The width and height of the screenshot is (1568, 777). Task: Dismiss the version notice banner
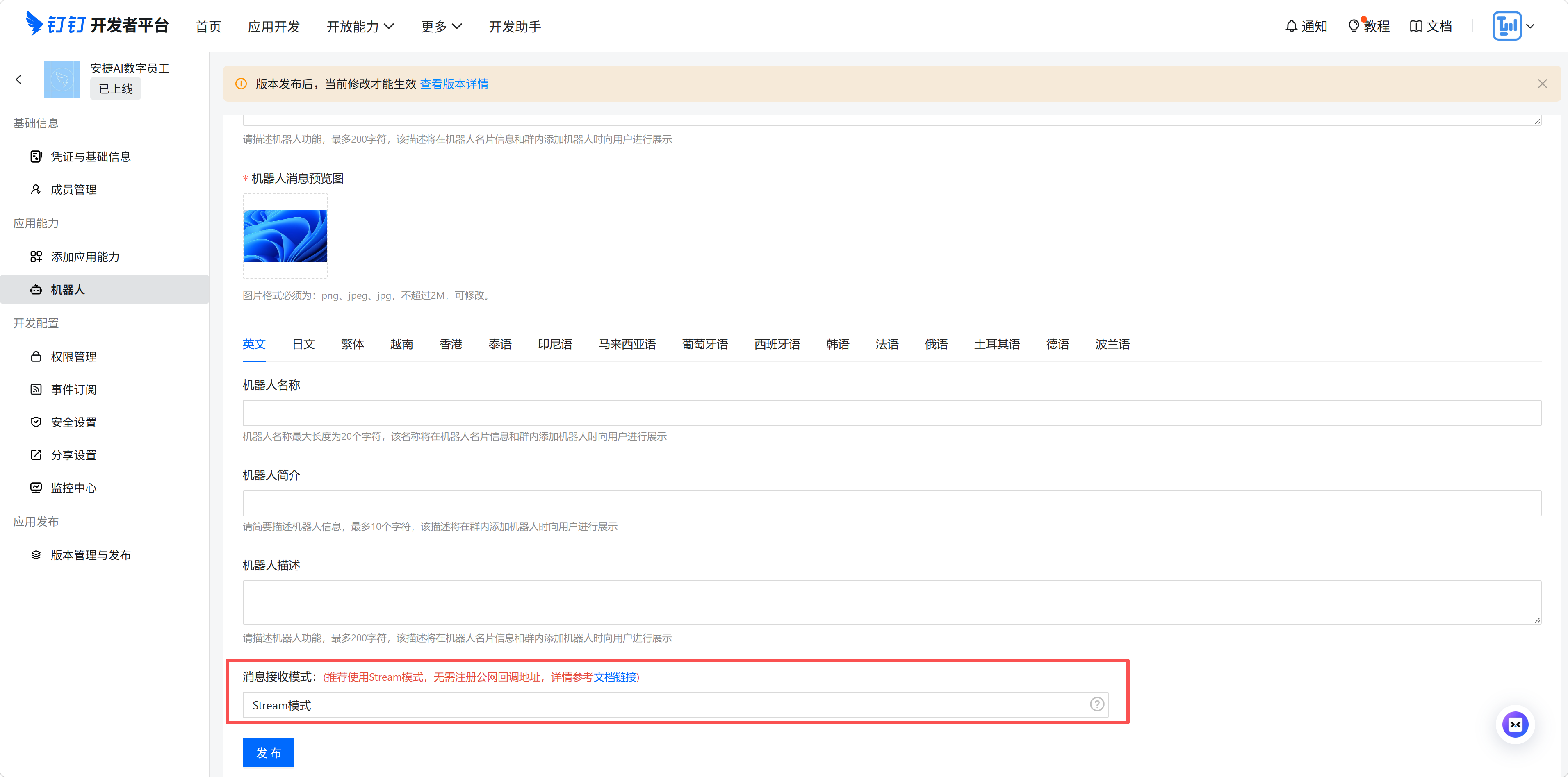[x=1542, y=84]
